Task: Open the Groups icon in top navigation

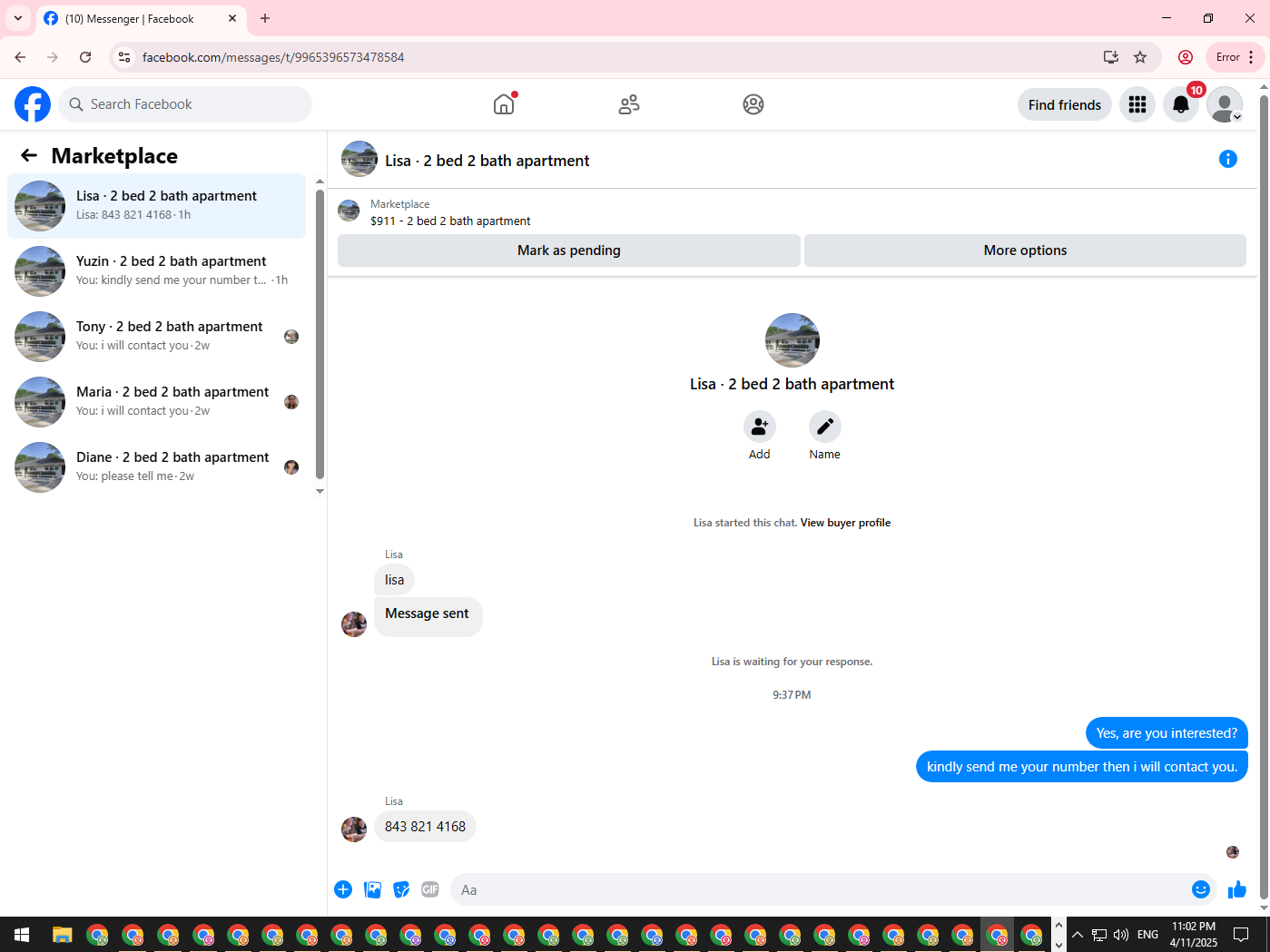Action: point(753,104)
